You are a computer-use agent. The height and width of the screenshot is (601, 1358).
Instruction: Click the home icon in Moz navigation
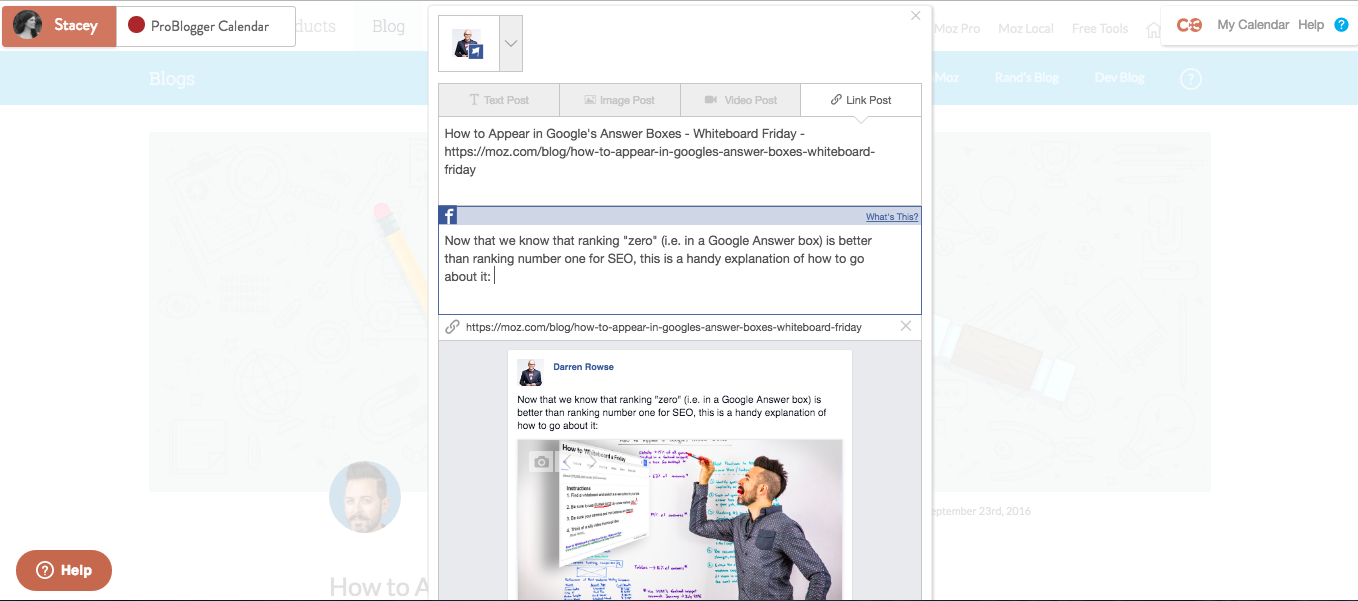pyautogui.click(x=1153, y=29)
